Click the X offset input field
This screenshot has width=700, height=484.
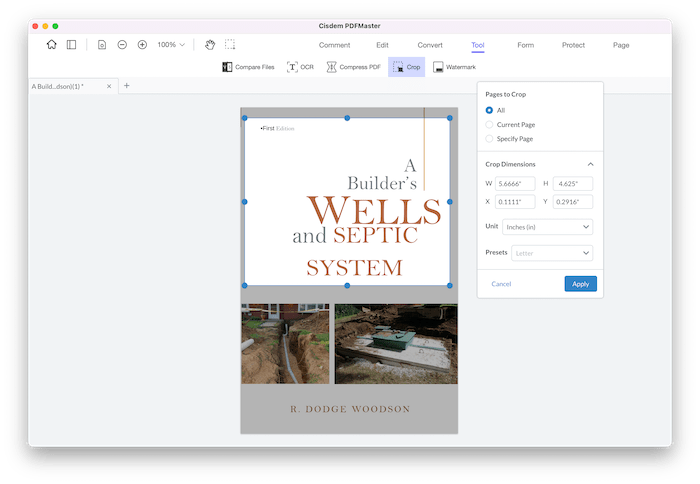[x=515, y=202]
